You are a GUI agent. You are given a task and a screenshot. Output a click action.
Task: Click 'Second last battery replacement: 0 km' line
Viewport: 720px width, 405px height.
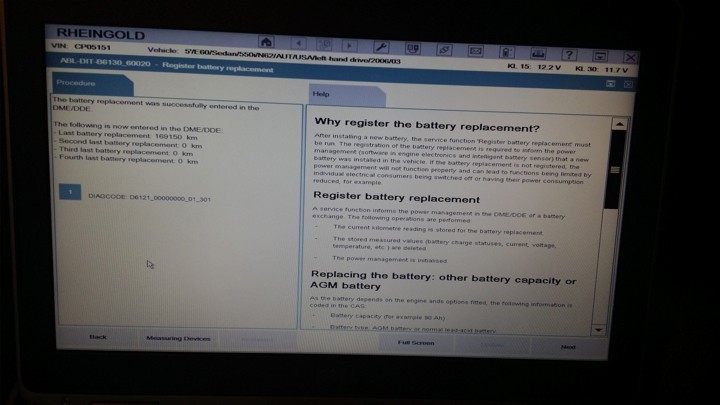[x=130, y=143]
